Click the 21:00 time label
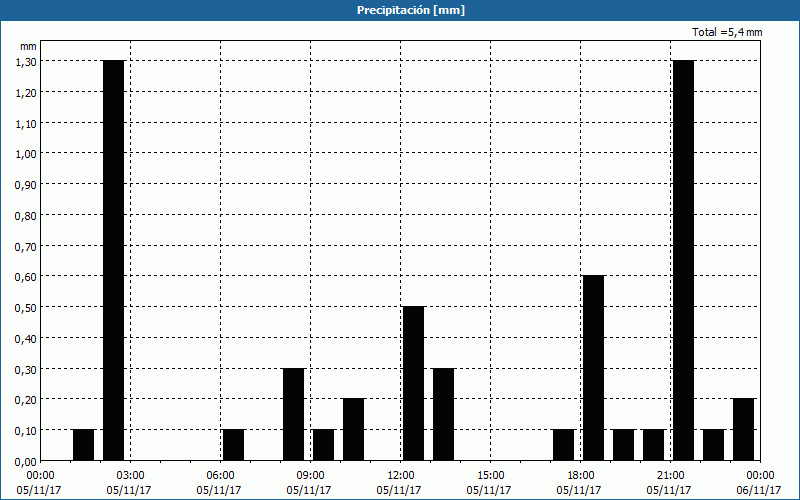The height and width of the screenshot is (500, 800). [670, 476]
